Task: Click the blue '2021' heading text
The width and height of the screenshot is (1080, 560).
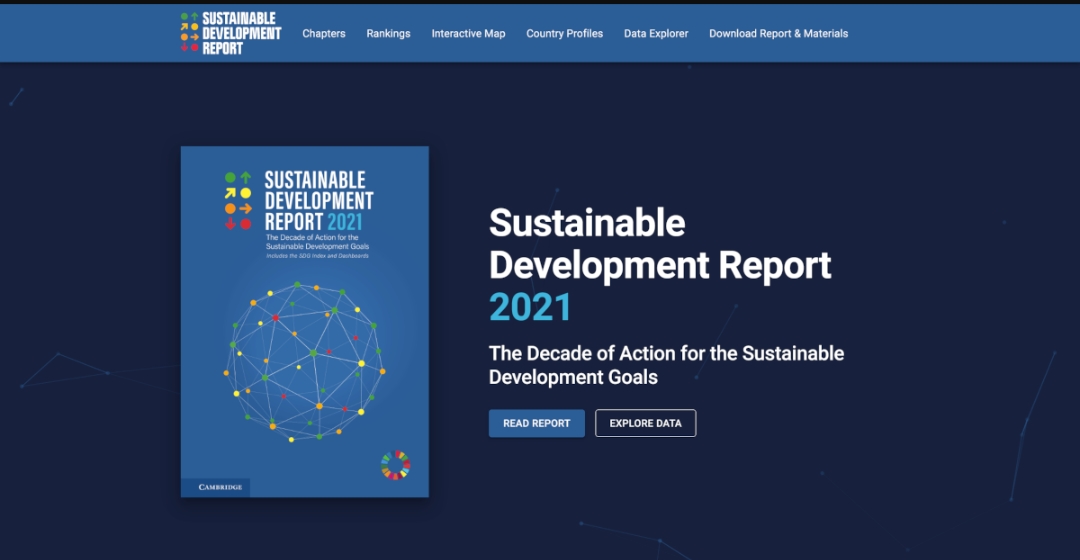Action: 530,307
